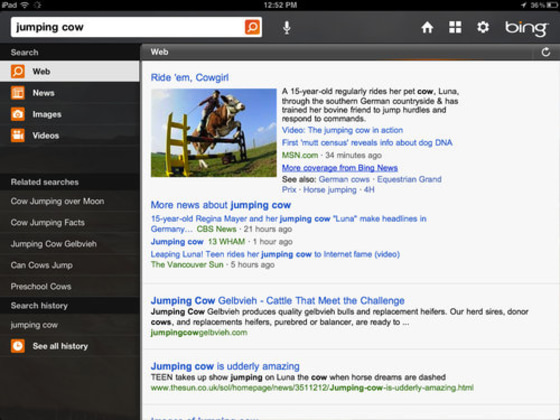Screen dimensions: 560x420
Task: Open More coverage from Bing News
Action: (340, 168)
